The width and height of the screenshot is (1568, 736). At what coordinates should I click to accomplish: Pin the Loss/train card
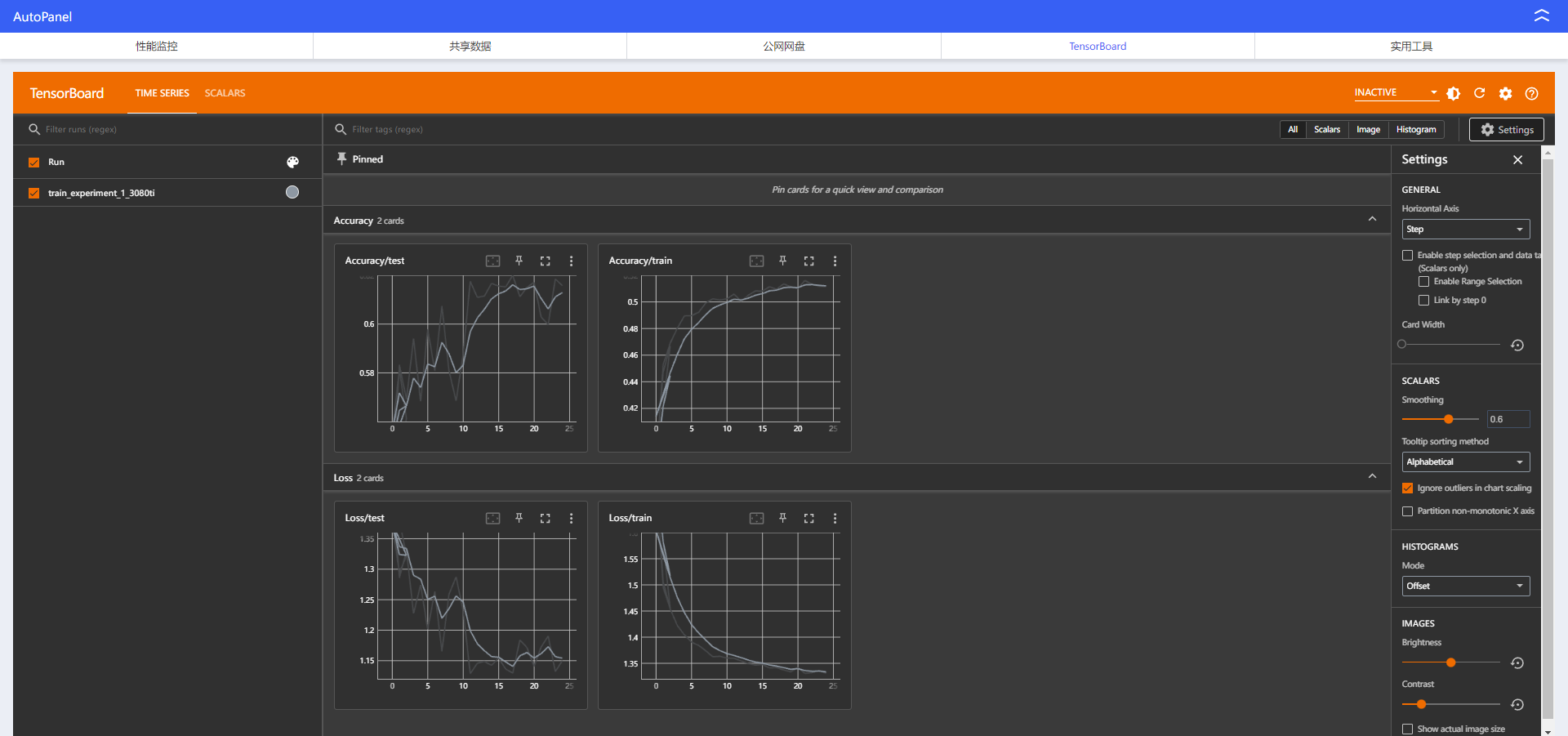pyautogui.click(x=782, y=518)
